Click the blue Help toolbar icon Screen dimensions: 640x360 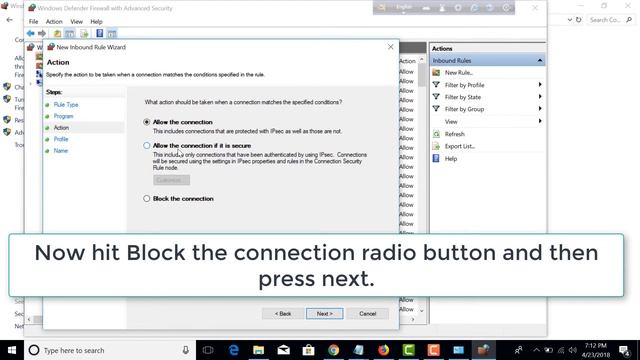click(x=99, y=33)
